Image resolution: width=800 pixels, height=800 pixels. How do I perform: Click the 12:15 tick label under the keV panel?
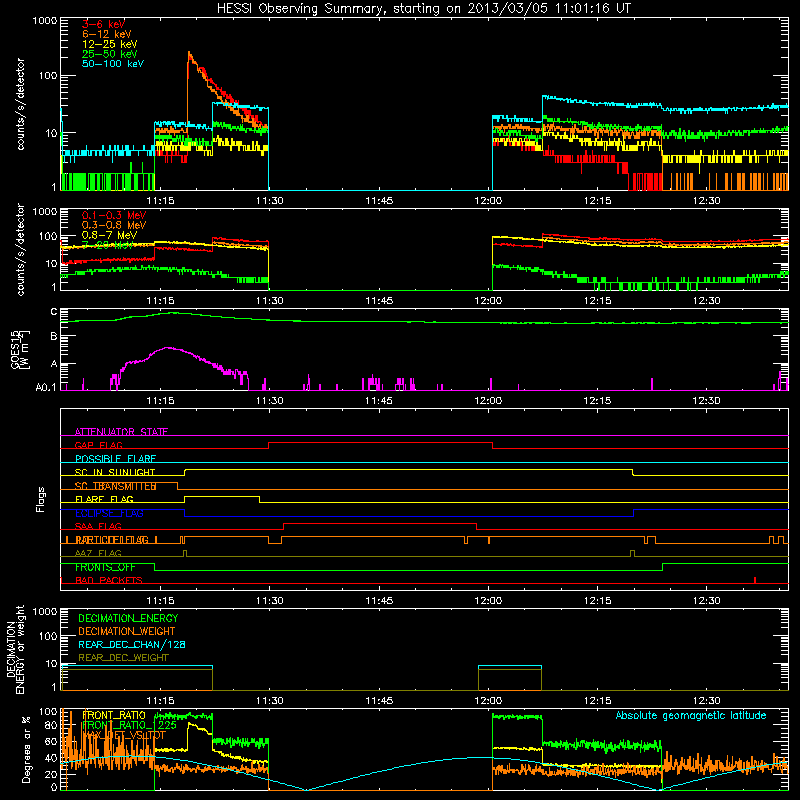coord(597,201)
